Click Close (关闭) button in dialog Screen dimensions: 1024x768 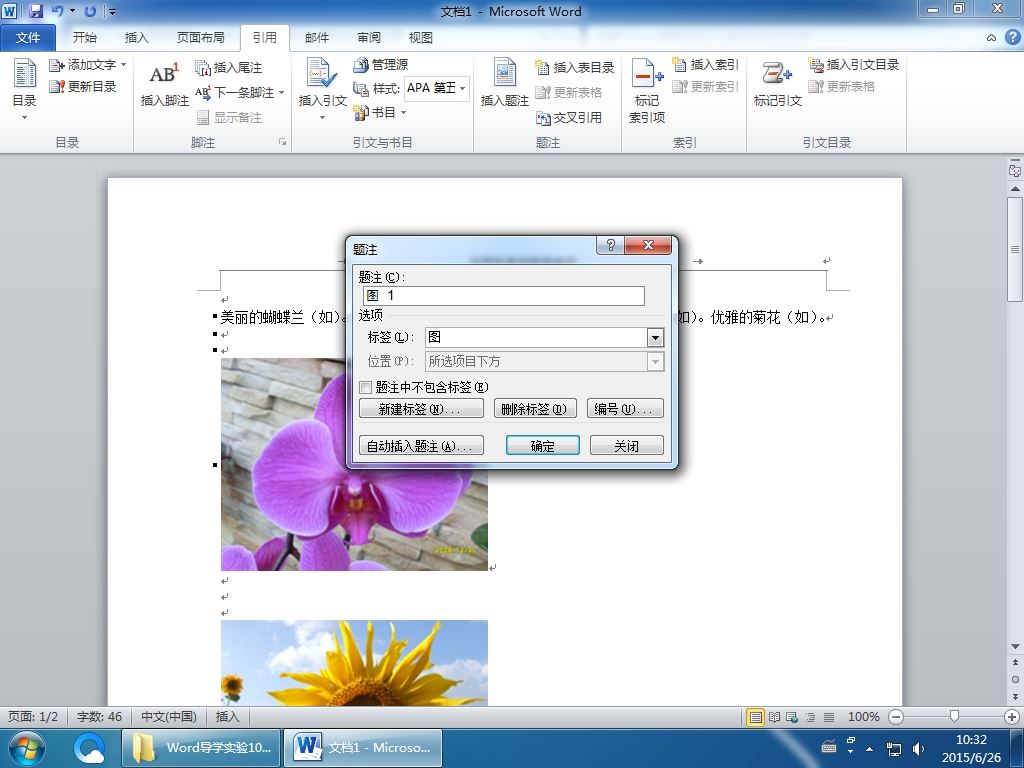click(626, 445)
